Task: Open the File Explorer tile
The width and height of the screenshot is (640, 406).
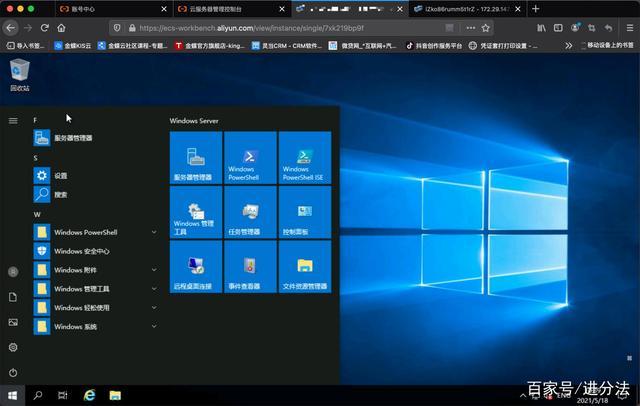Action: click(x=305, y=266)
